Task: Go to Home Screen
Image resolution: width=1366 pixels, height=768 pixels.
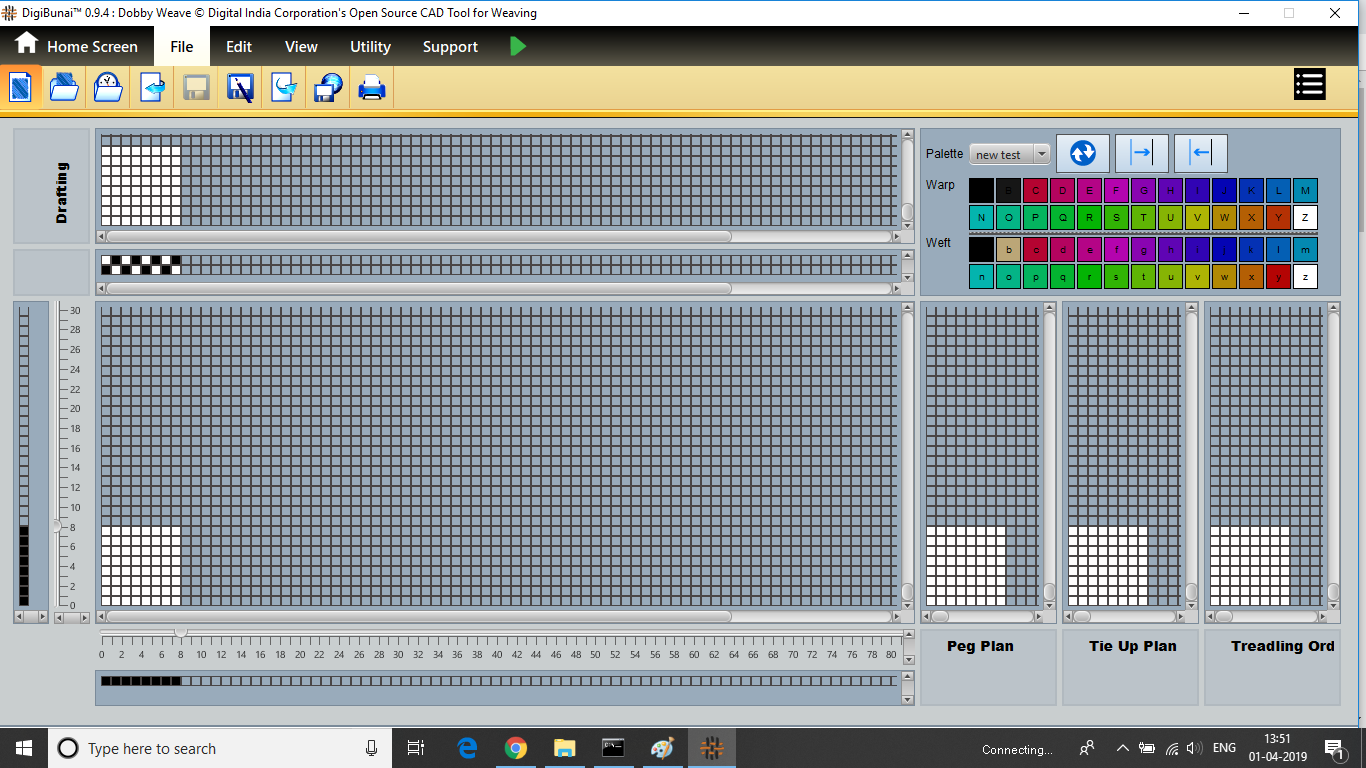Action: (76, 46)
